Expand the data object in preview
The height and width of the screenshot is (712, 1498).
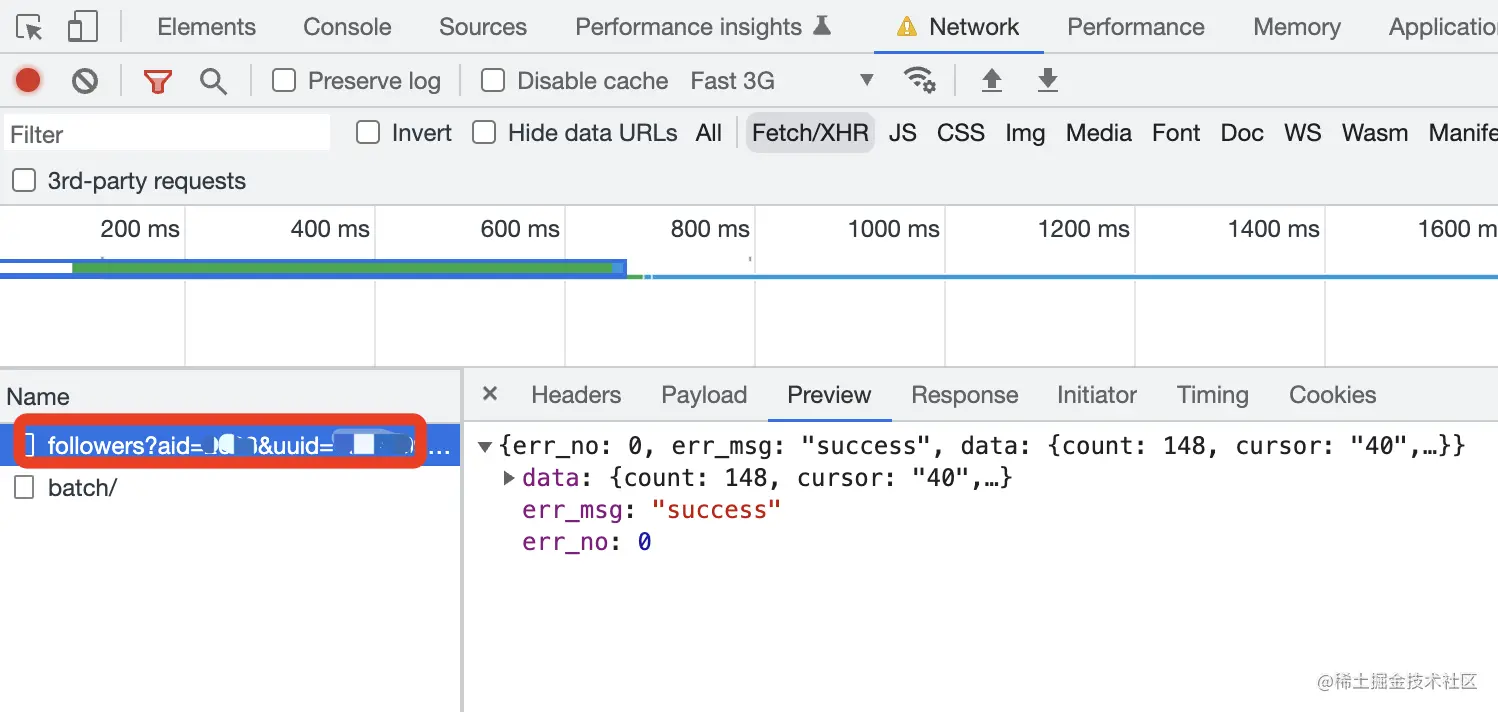(509, 478)
